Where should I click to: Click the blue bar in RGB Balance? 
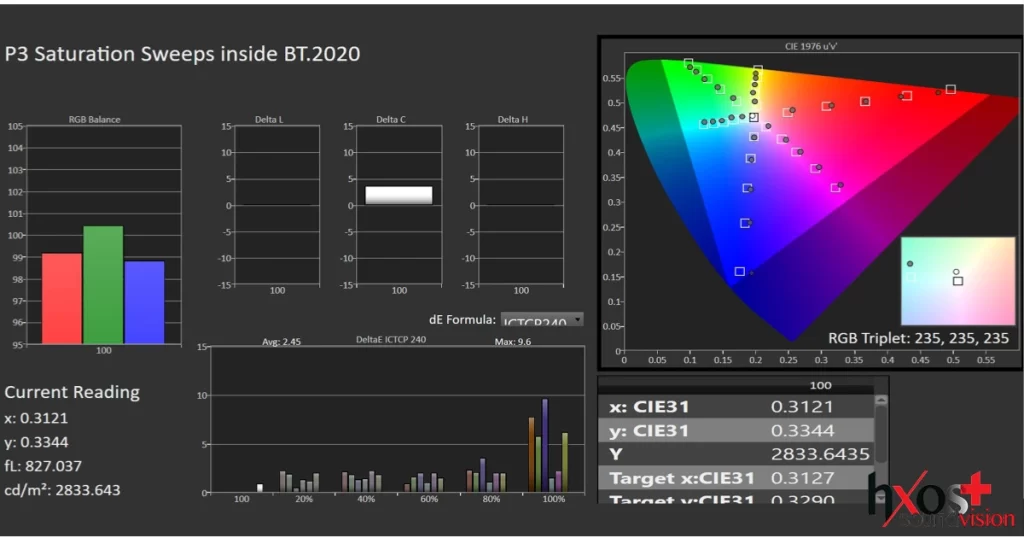click(x=145, y=302)
